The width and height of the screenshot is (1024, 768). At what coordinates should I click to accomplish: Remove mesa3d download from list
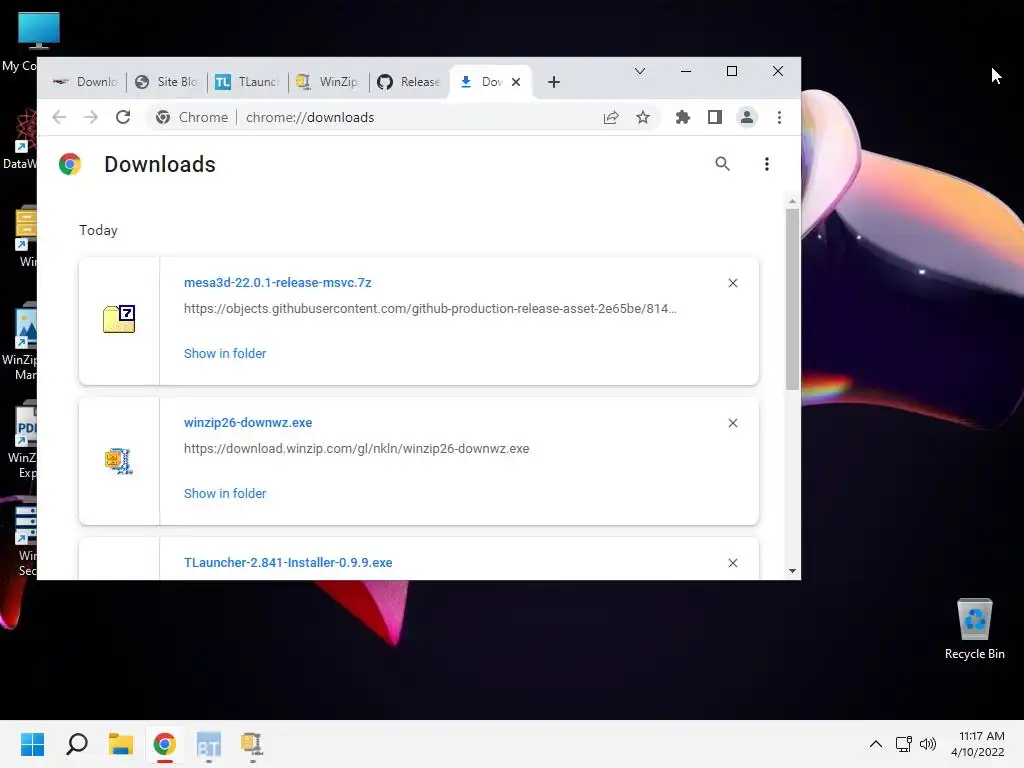[733, 283]
